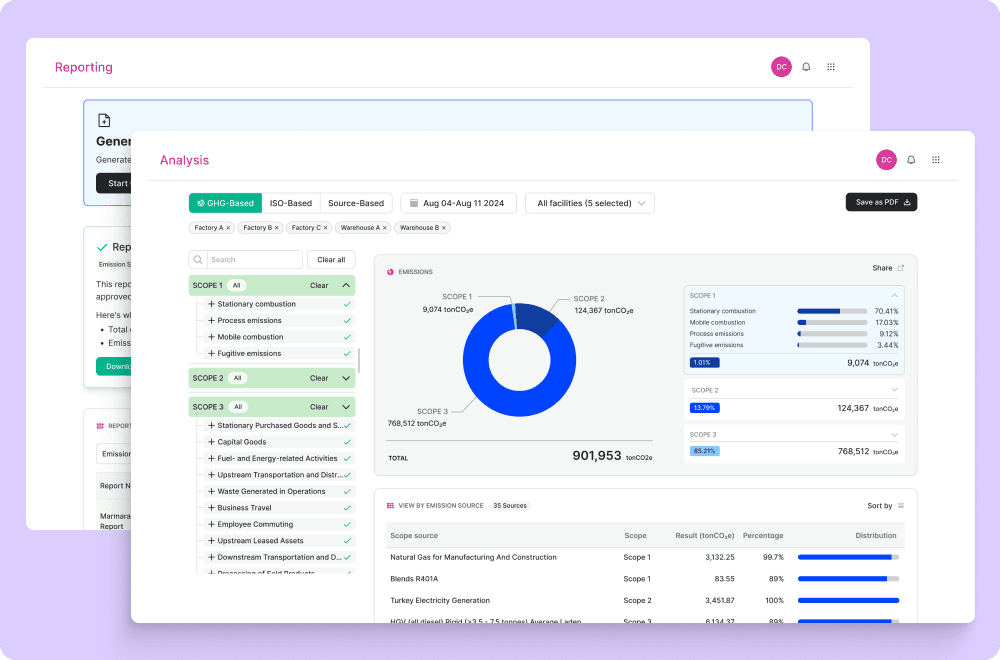Screen dimensions: 1000x660
Task: Click the plus icon beside Capital Goods
Action: (x=211, y=442)
